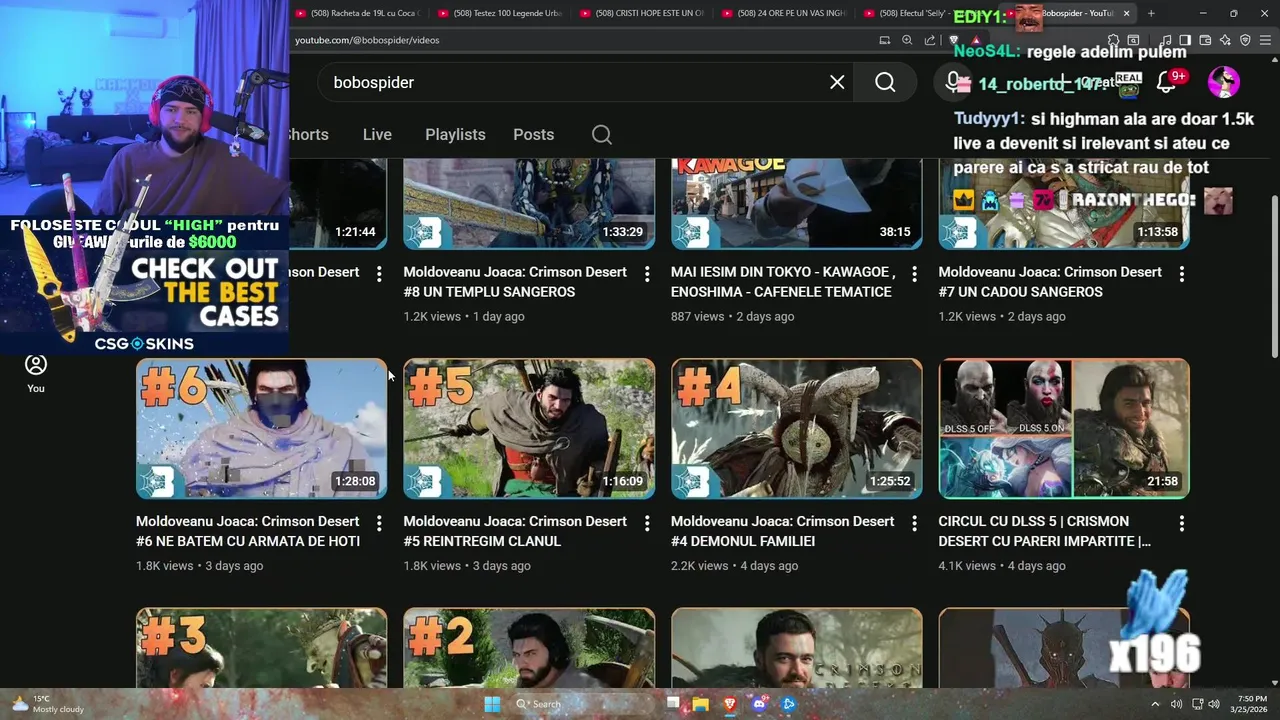
Task: Open the You sidebar section
Action: [x=36, y=373]
